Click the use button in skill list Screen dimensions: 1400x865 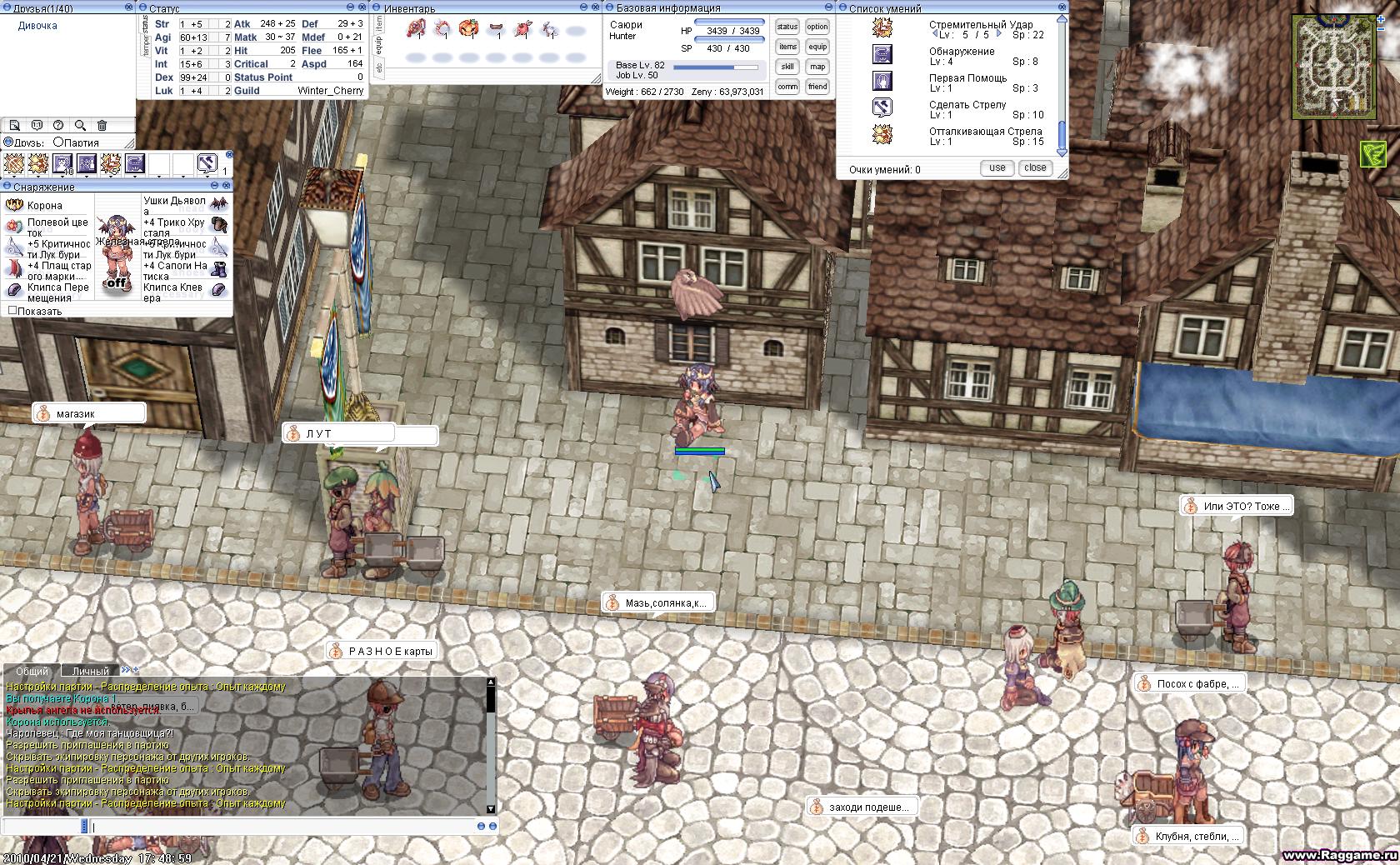[x=997, y=167]
